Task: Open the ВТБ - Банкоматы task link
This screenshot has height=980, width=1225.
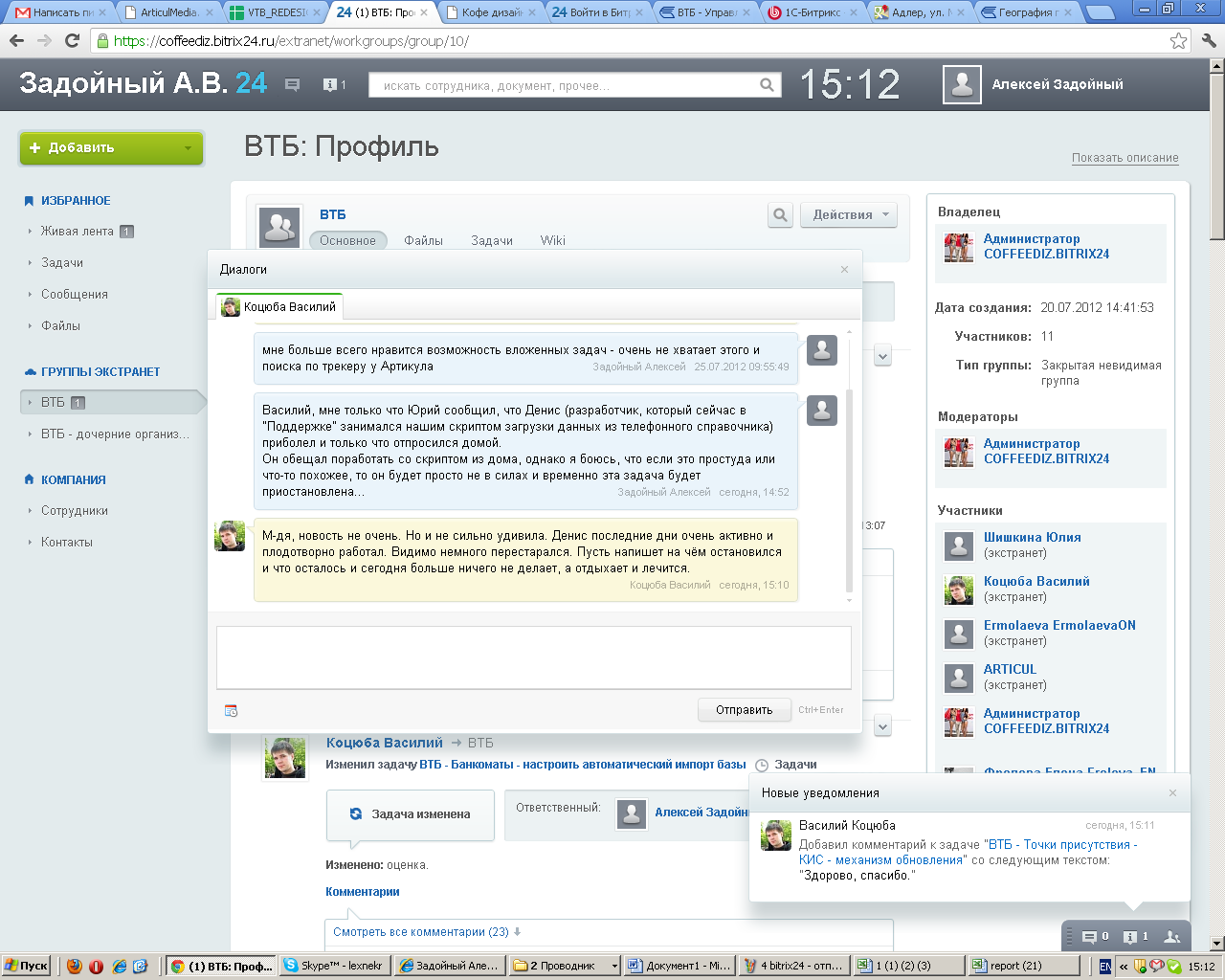Action: pyautogui.click(x=583, y=765)
